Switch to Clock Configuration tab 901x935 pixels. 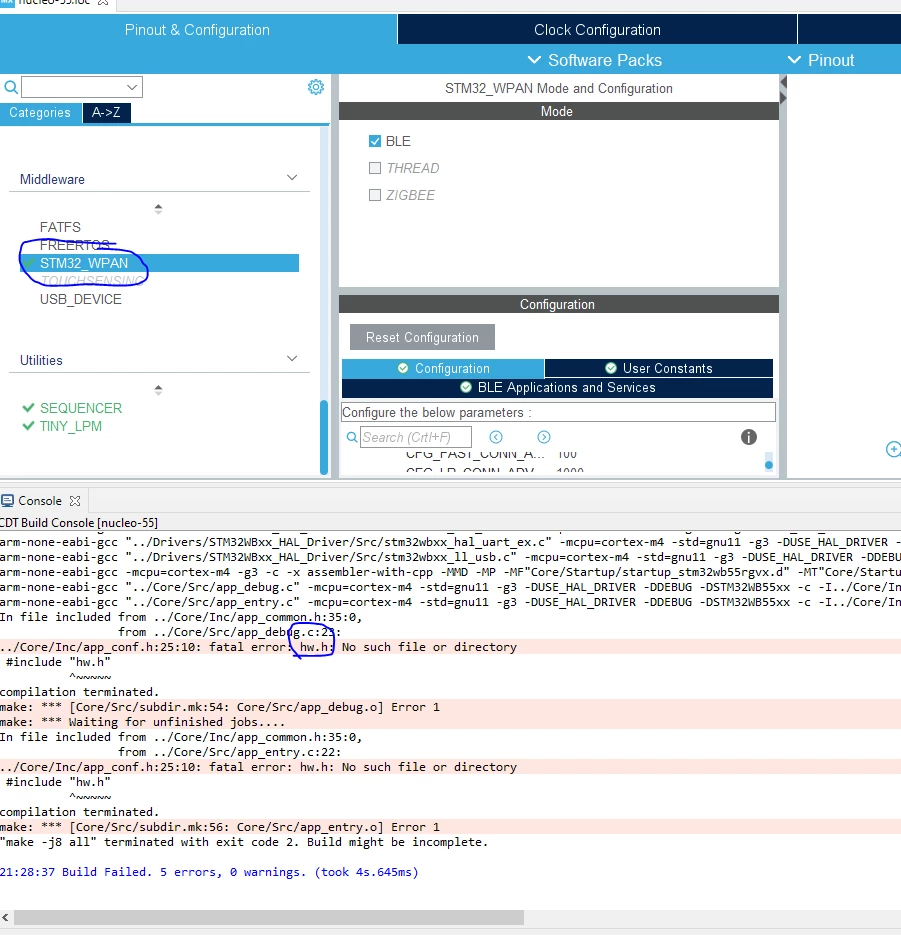(597, 30)
